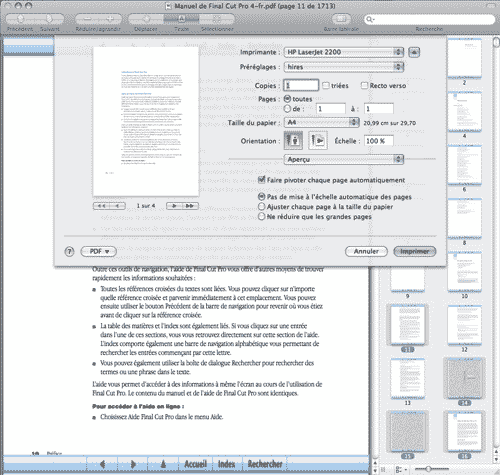Click the Imprimer button
The image size is (500, 475).
click(x=415, y=251)
